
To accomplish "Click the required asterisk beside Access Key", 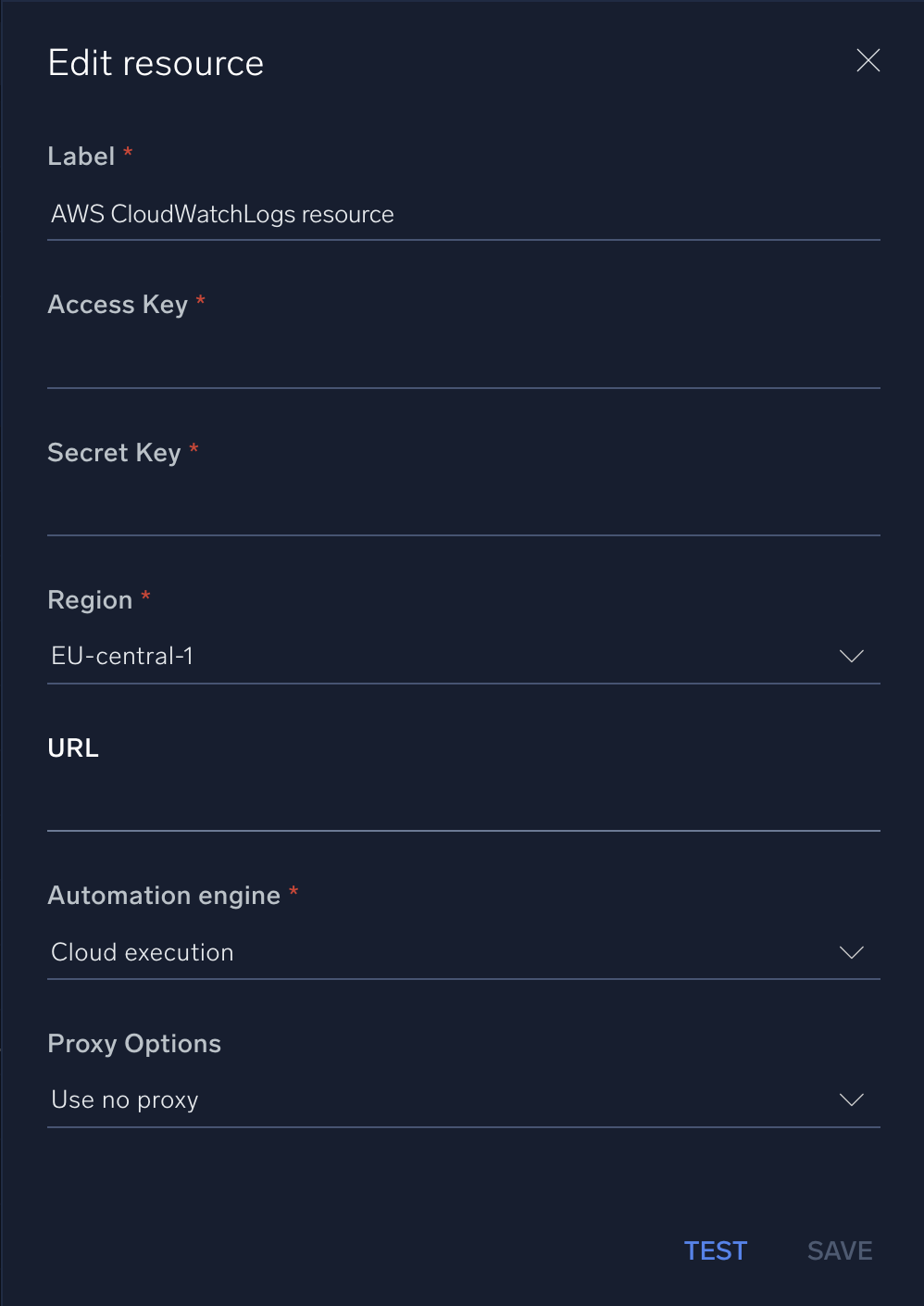I will click(x=200, y=301).
